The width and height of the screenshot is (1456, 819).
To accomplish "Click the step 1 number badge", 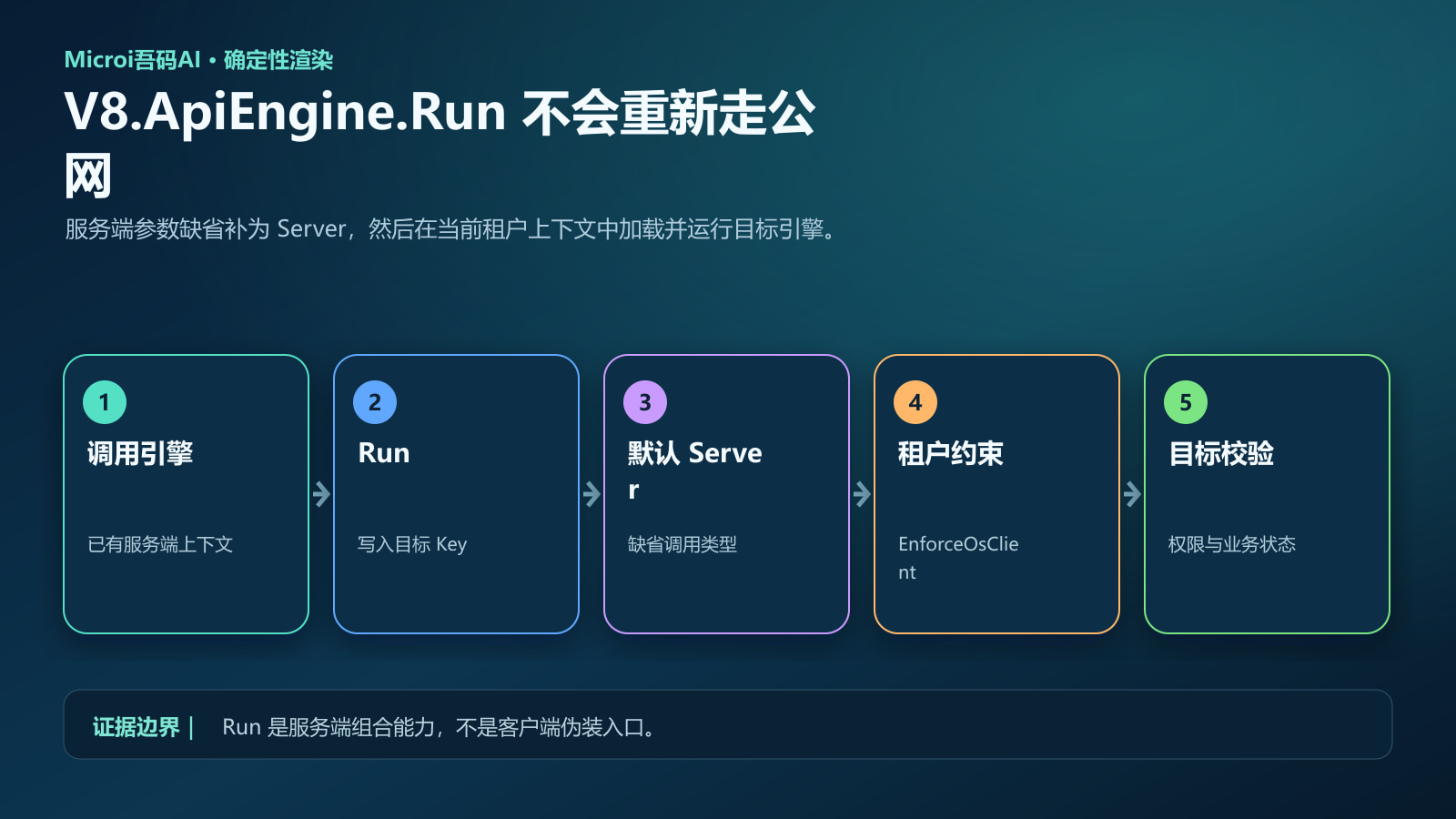I will tap(105, 402).
